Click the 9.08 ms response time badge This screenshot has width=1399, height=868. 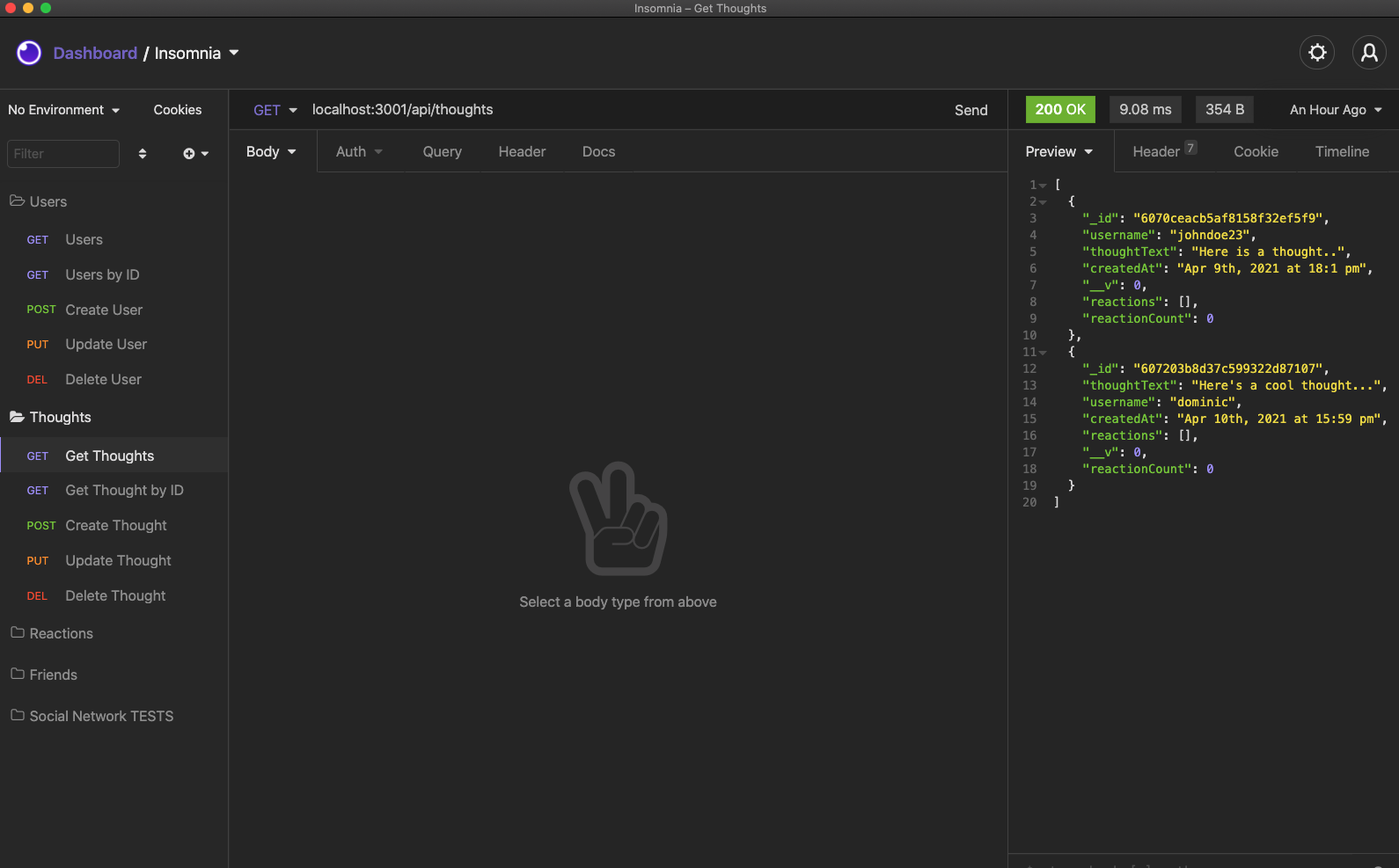coord(1146,109)
